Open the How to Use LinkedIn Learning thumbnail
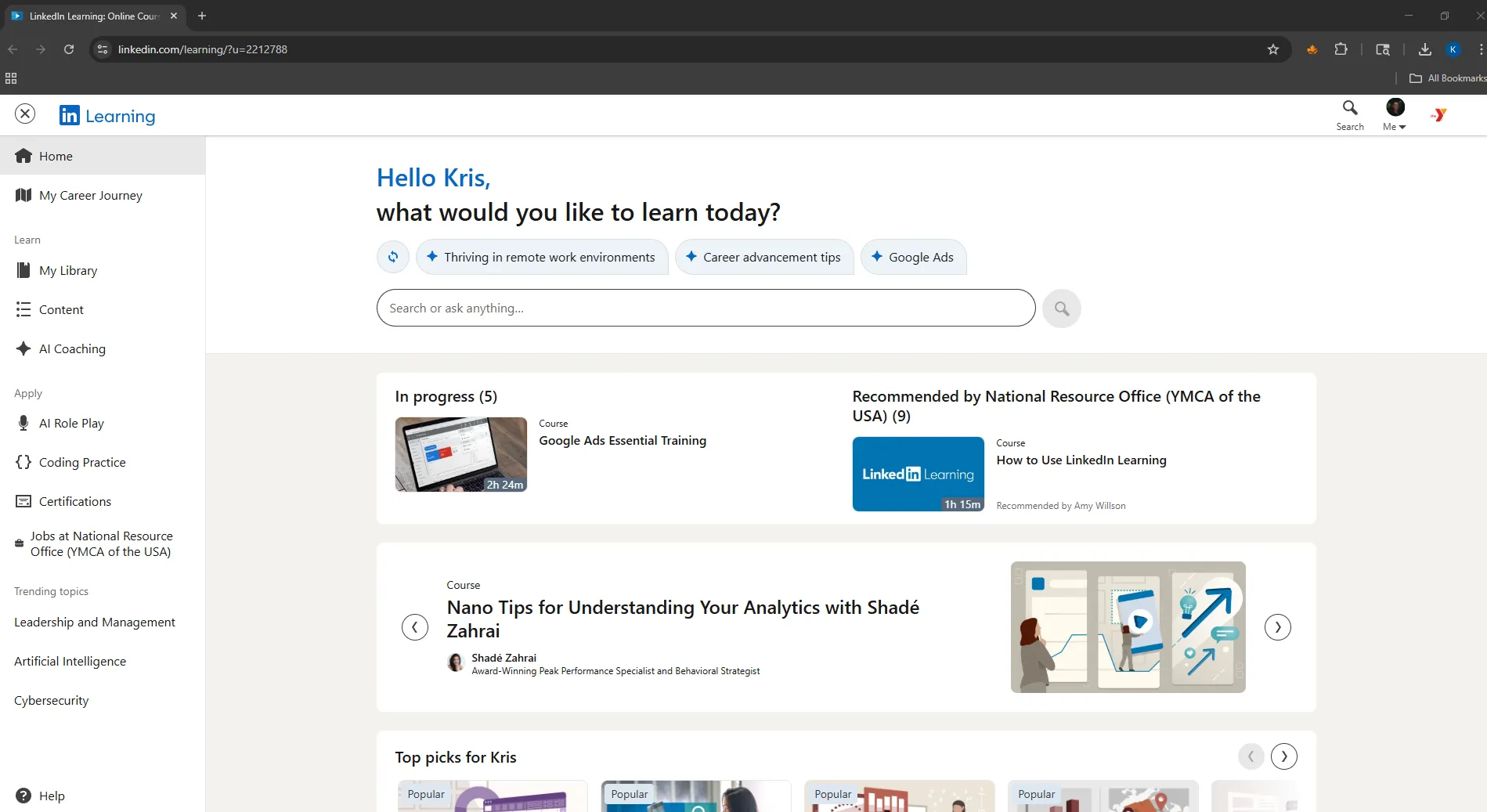The image size is (1487, 812). pos(917,473)
